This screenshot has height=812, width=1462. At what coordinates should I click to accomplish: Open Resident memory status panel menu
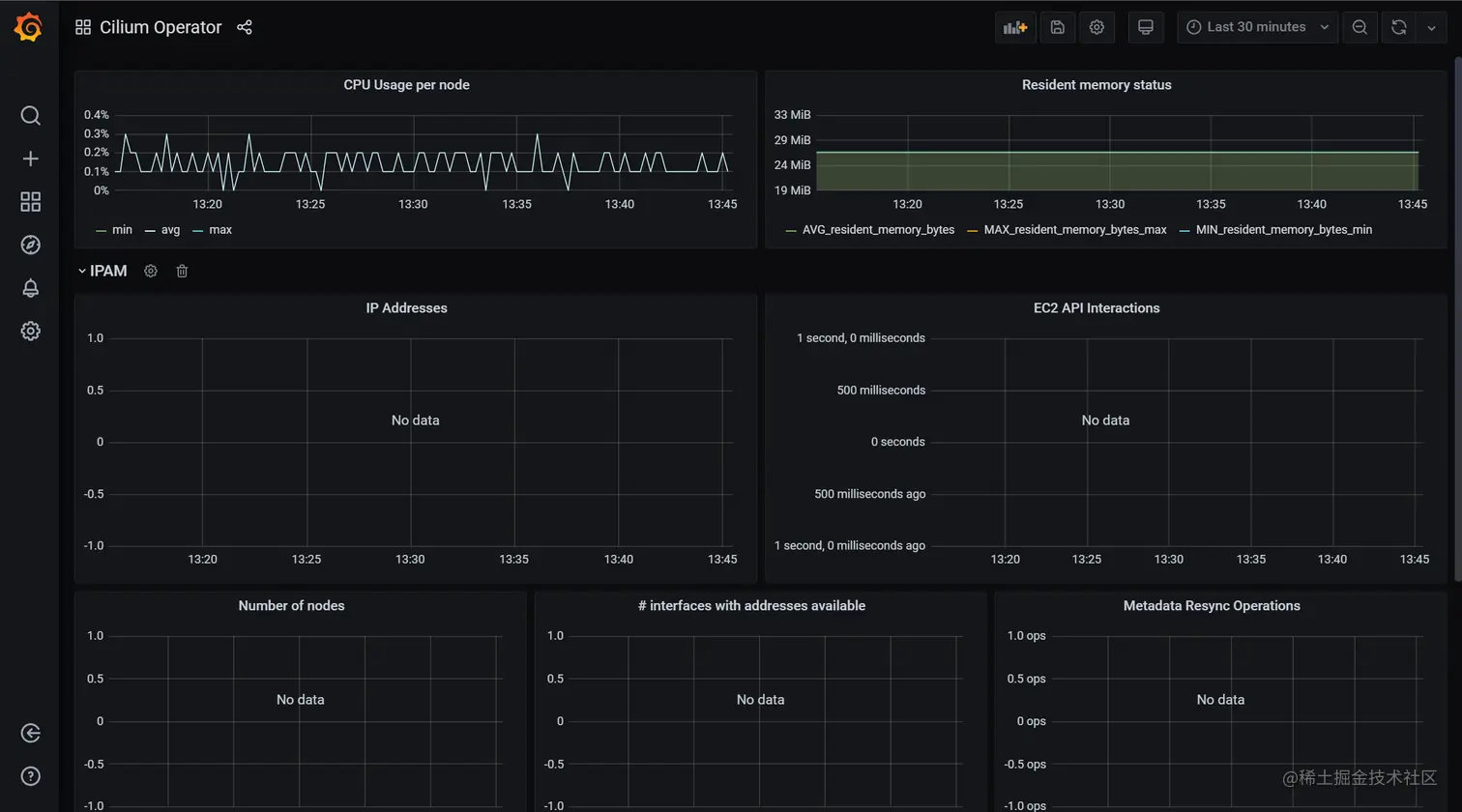(x=1096, y=85)
